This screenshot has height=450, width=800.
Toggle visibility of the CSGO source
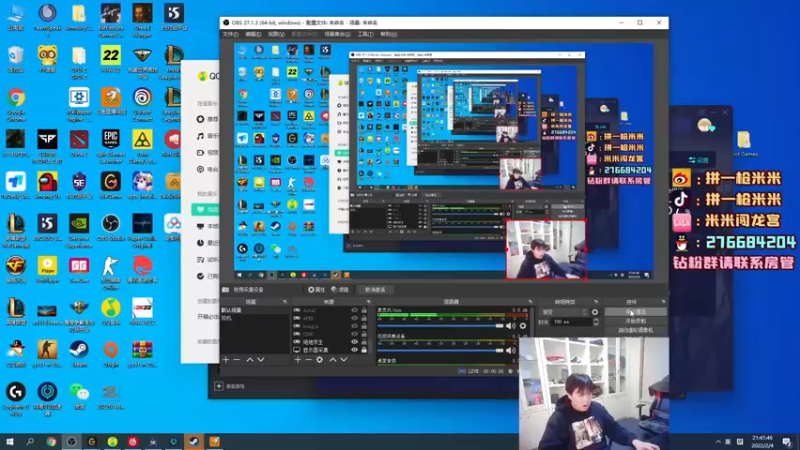click(355, 334)
